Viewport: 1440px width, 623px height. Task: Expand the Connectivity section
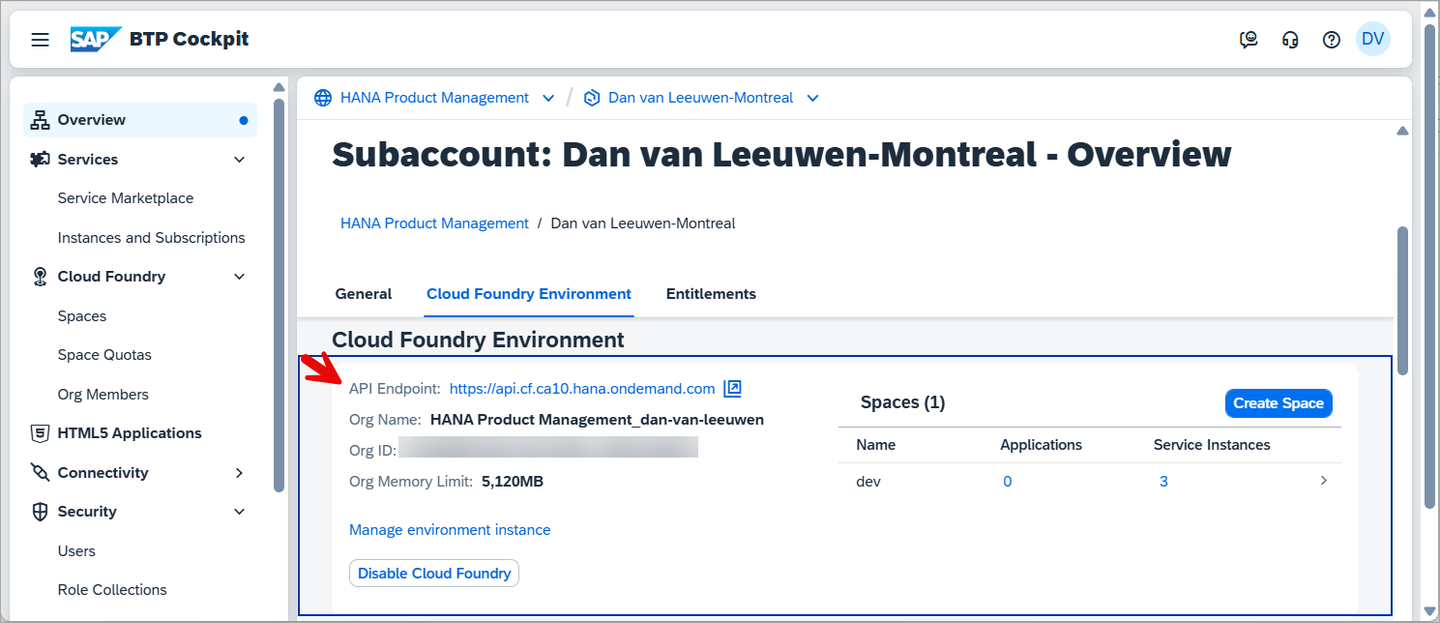pyautogui.click(x=239, y=473)
